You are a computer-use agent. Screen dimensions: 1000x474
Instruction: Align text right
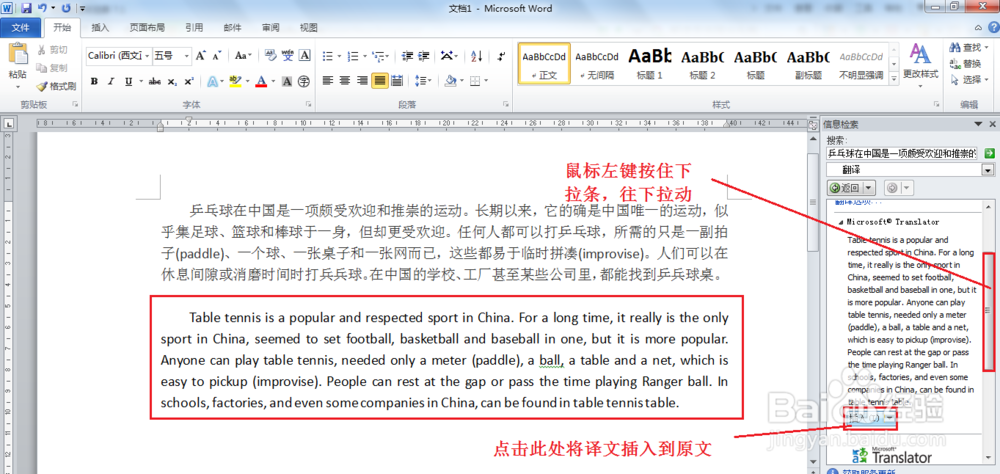coord(362,81)
